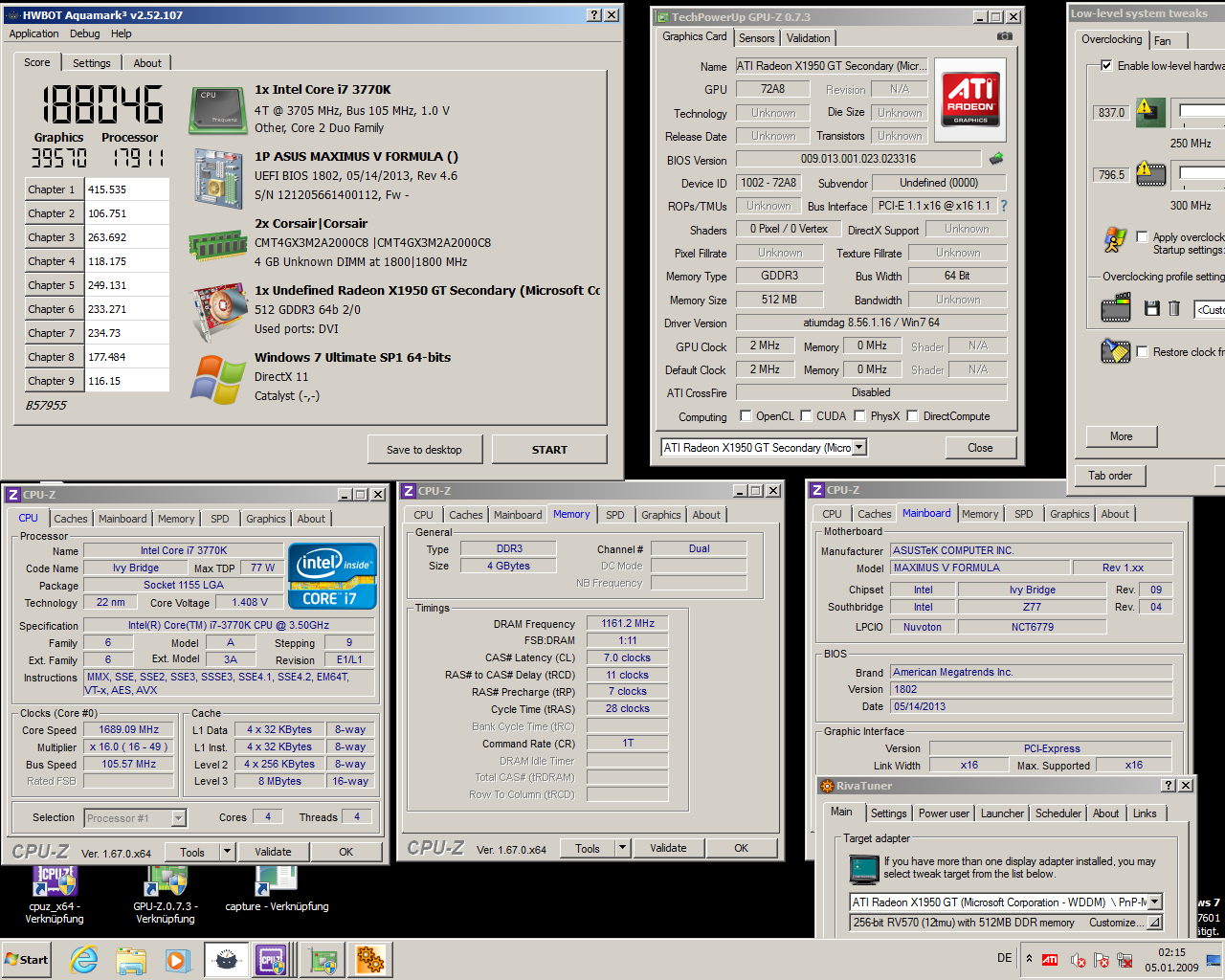
Task: Check Restore clock frequencies checkbox
Action: coord(1142,351)
